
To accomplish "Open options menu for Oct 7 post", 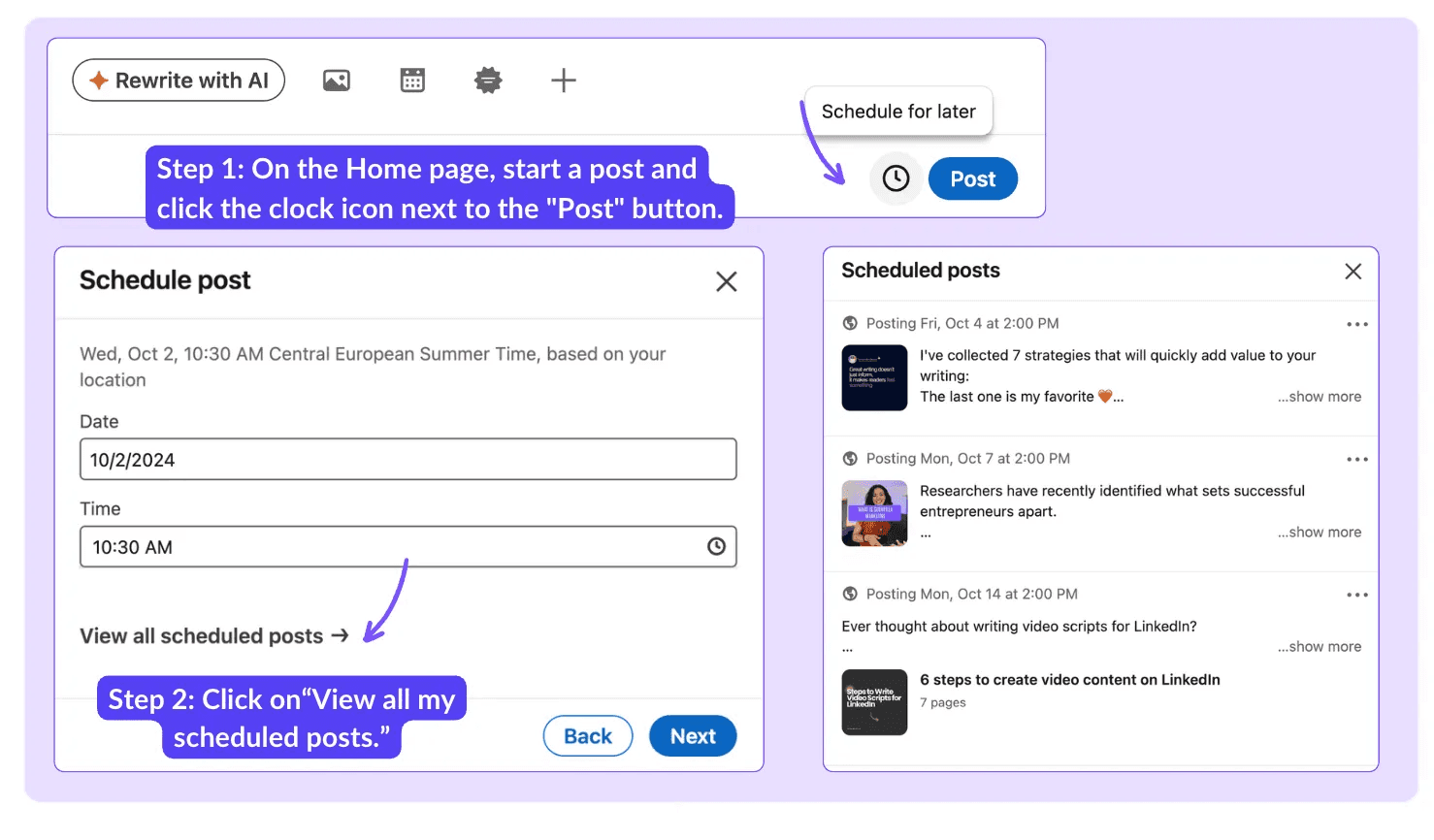I will (1357, 459).
